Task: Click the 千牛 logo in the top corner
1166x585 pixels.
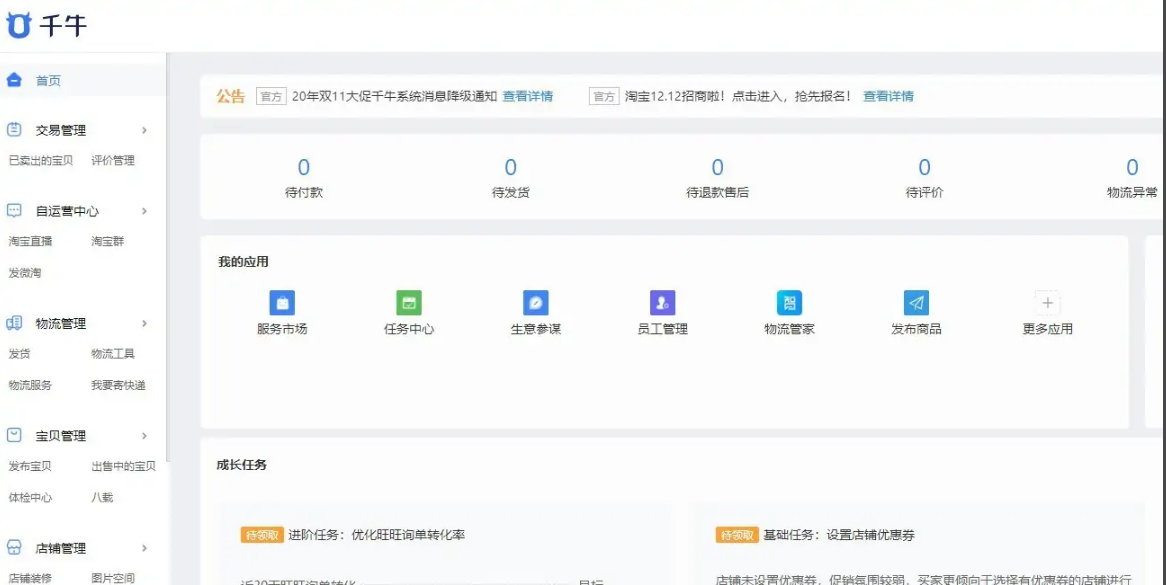Action: (45, 25)
